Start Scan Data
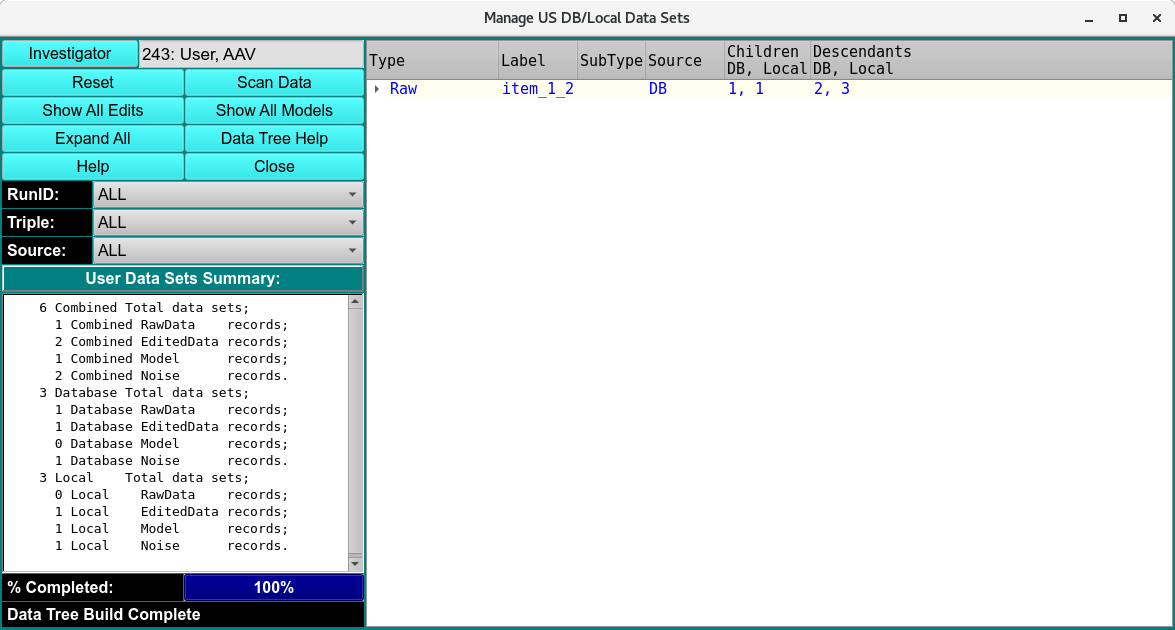The height and width of the screenshot is (630, 1175). pyautogui.click(x=273, y=82)
